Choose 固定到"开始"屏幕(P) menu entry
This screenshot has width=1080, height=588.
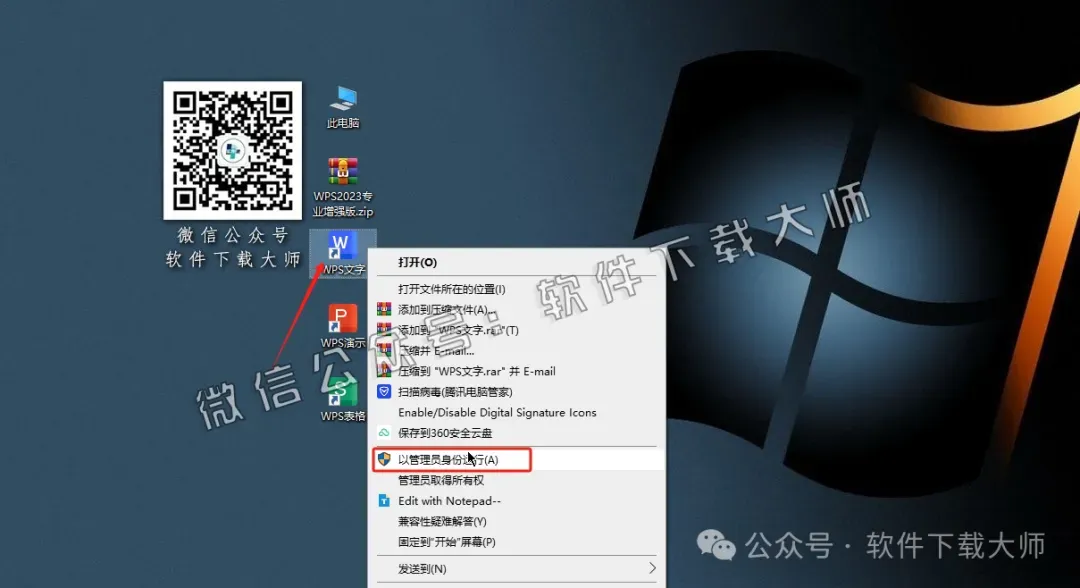pos(517,542)
